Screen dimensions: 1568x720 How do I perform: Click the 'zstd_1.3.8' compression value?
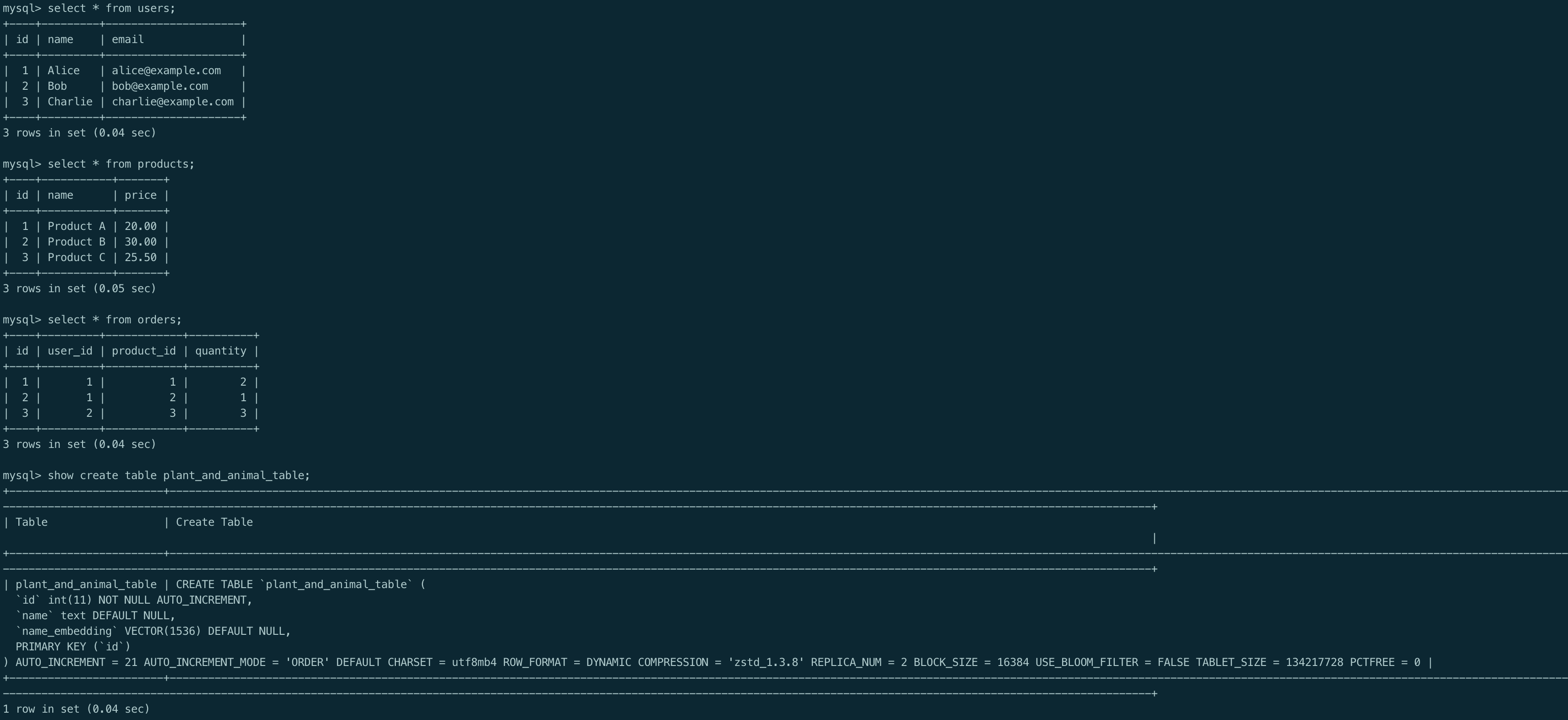(766, 662)
